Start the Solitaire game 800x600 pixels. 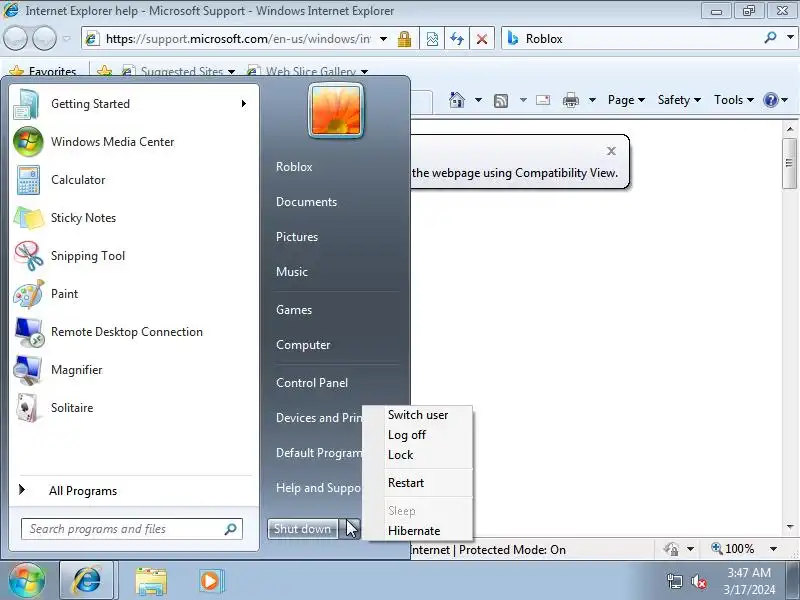point(133,408)
